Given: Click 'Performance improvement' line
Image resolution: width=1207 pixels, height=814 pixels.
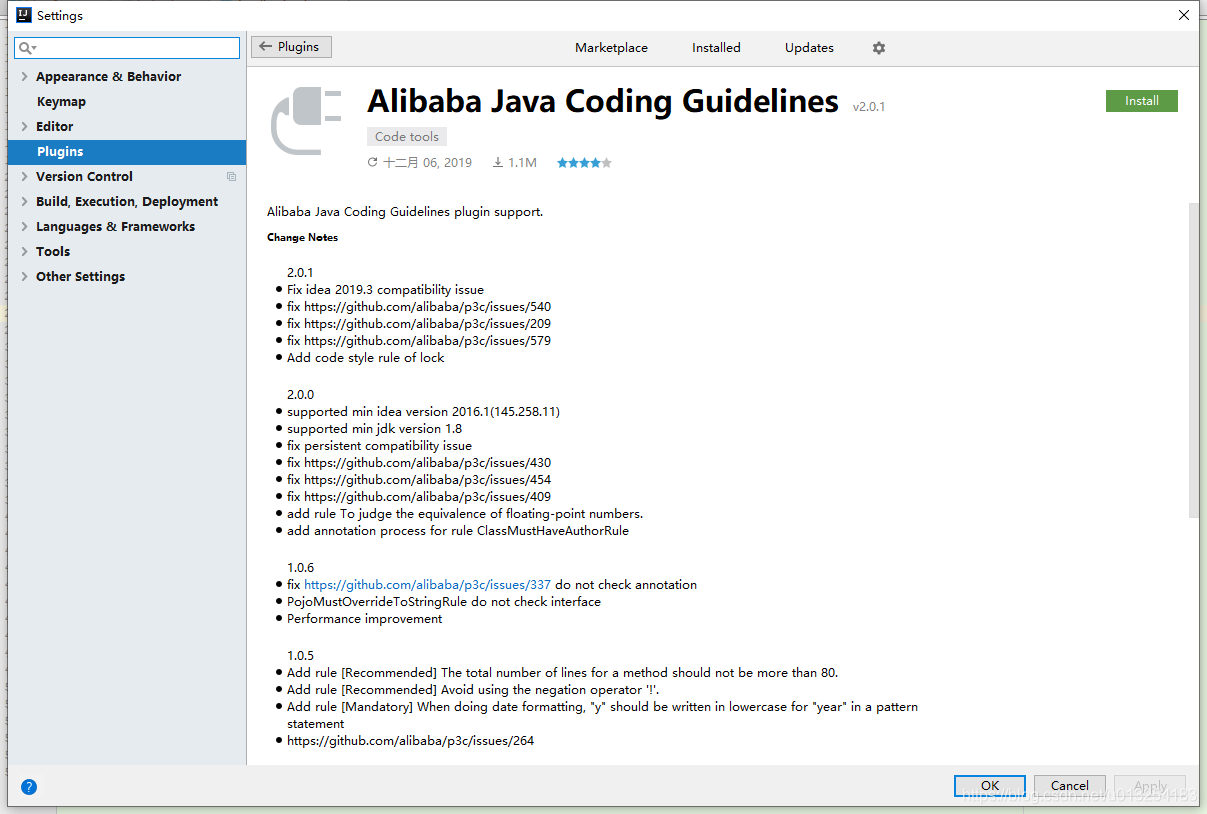Looking at the screenshot, I should tap(364, 619).
